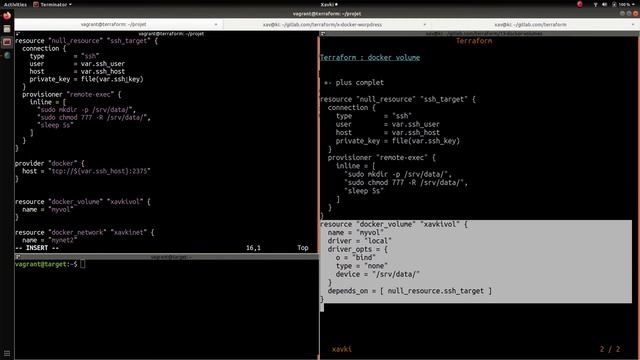Close the Terminator window

pyautogui.click(x=635, y=13)
